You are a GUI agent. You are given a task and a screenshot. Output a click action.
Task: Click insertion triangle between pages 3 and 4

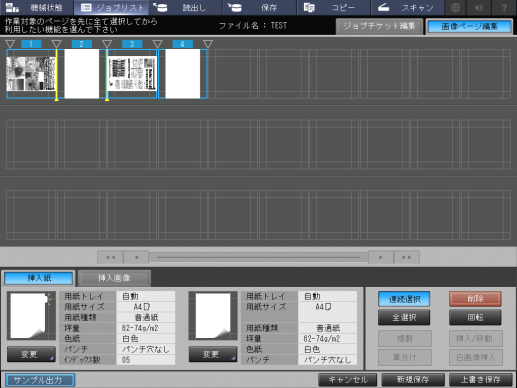click(x=157, y=44)
